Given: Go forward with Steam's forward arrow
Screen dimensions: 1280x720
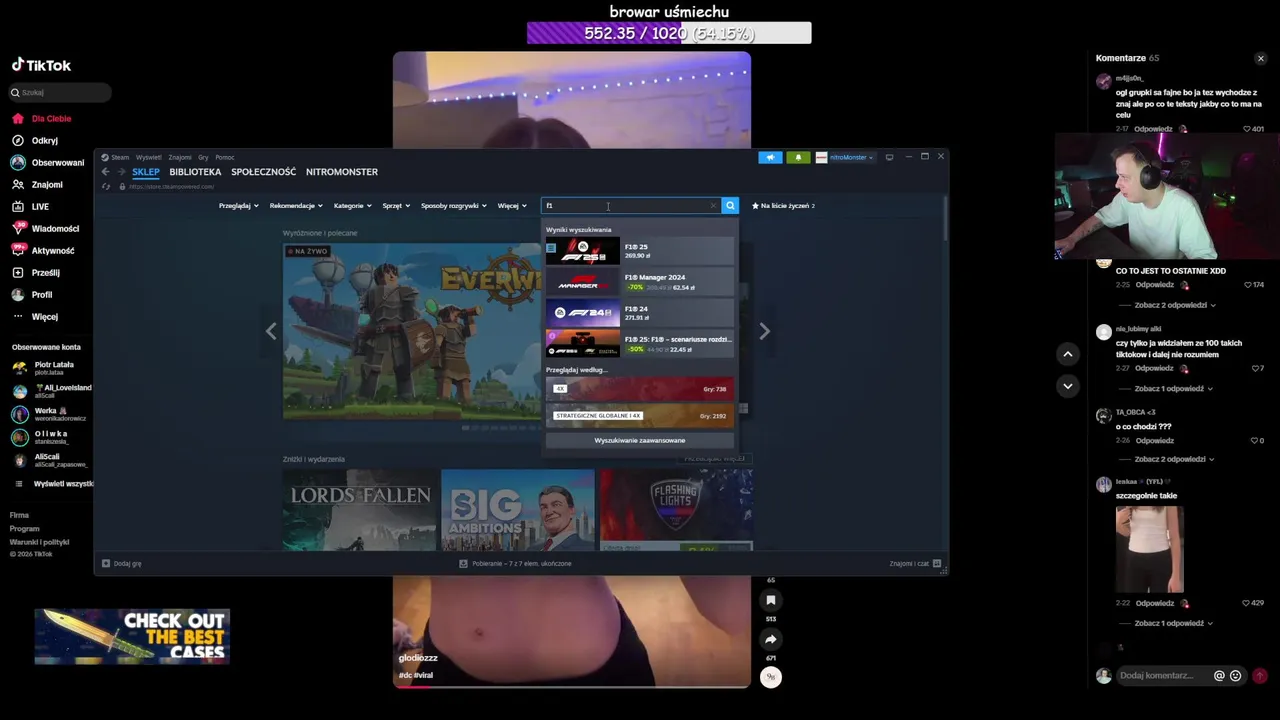Looking at the screenshot, I should (121, 172).
